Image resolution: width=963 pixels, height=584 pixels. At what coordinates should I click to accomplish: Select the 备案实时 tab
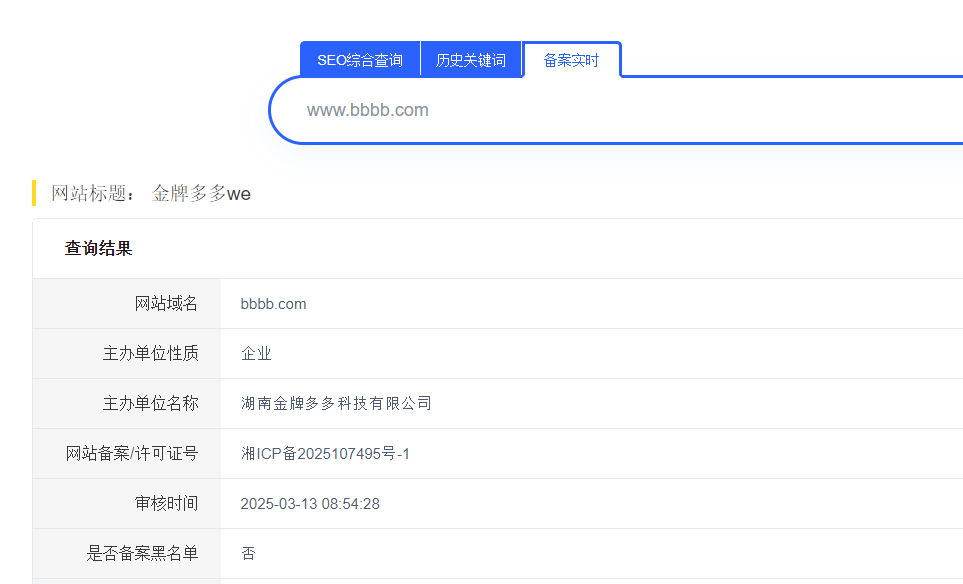(571, 60)
